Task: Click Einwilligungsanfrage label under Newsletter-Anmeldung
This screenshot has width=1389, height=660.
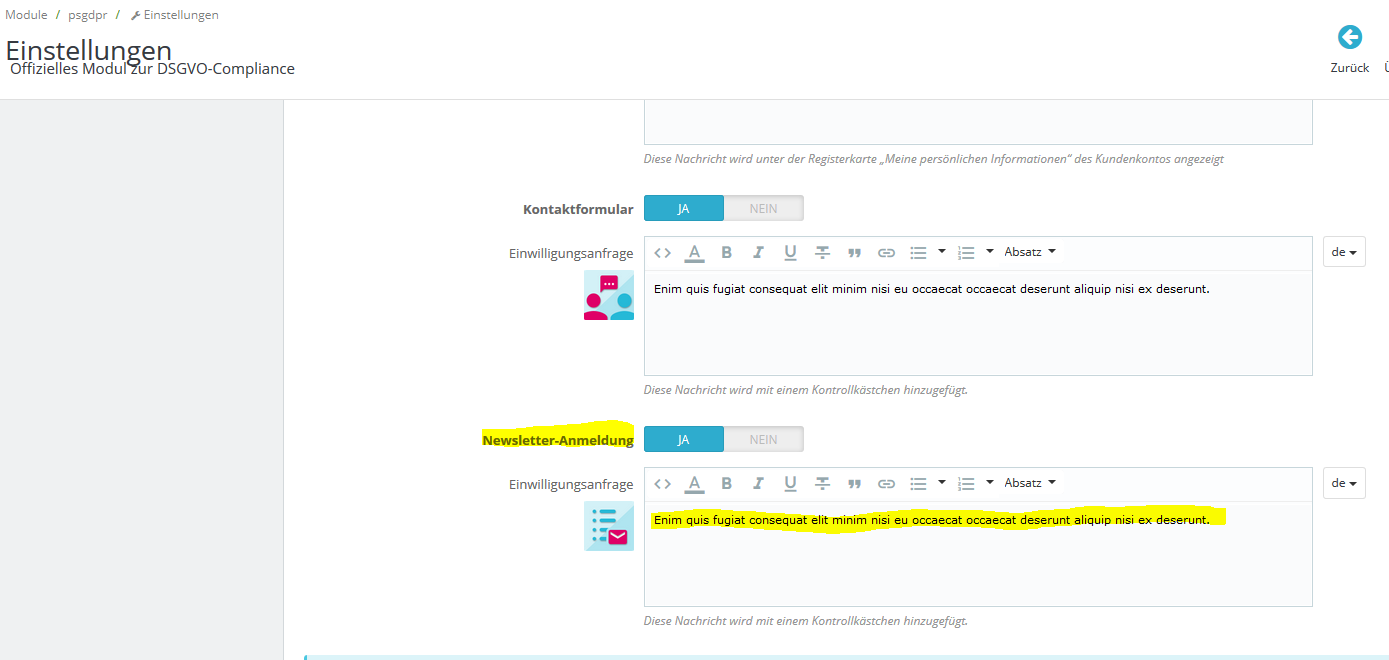Action: pos(571,485)
